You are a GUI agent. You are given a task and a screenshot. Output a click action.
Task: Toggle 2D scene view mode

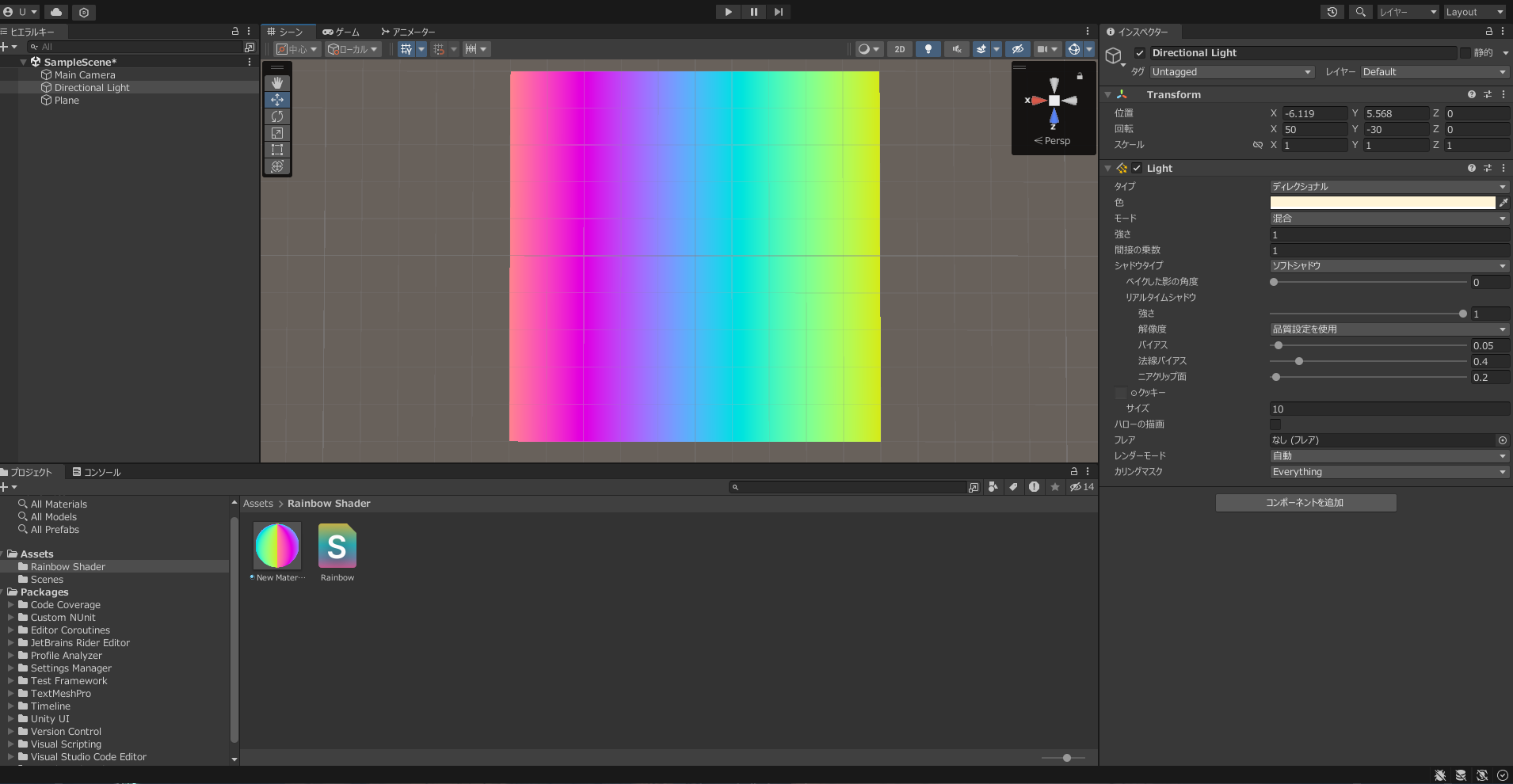tap(900, 49)
